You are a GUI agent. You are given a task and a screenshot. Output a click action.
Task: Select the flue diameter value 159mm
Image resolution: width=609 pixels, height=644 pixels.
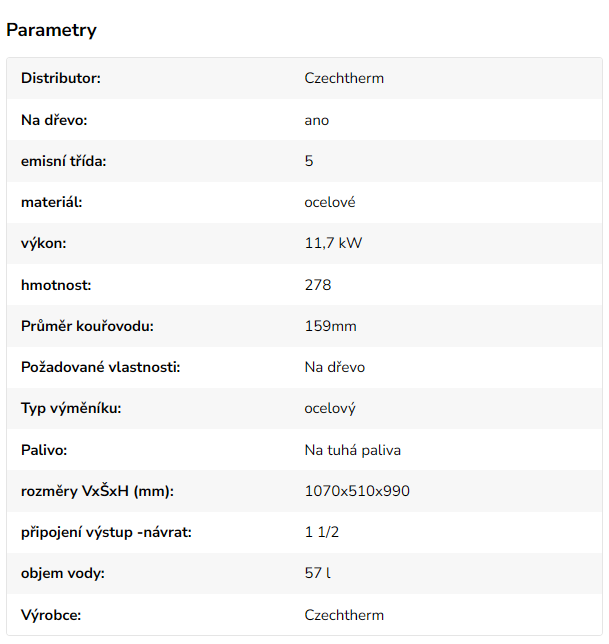(x=331, y=326)
